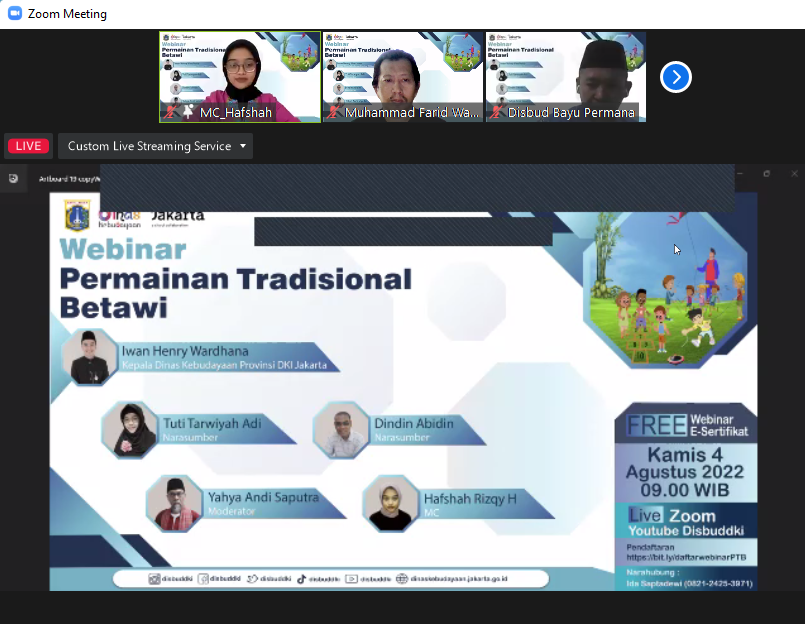Image resolution: width=805 pixels, height=624 pixels.
Task: Click the YouTube disbuddki icon in footer
Action: (x=351, y=579)
